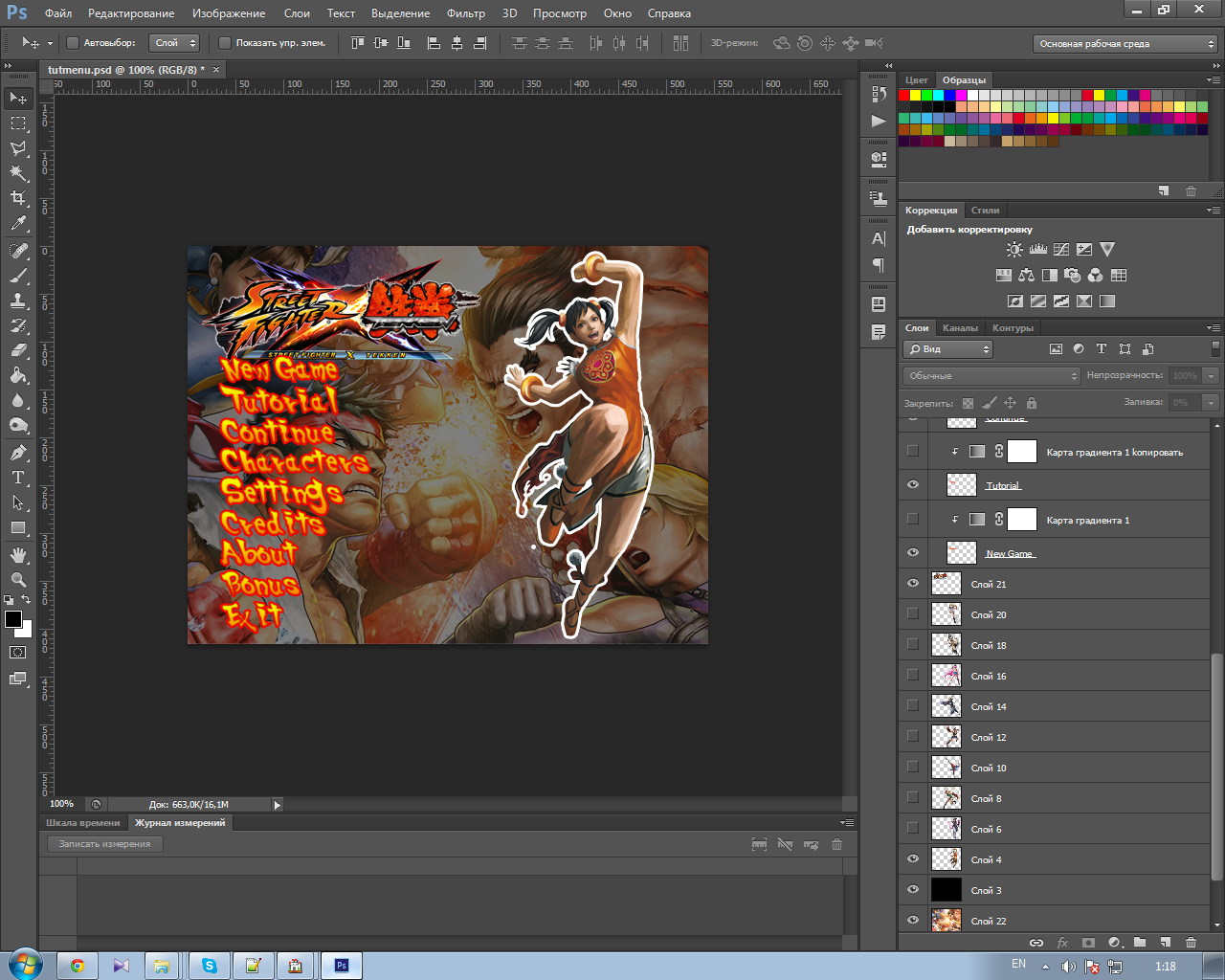Open Непрозрачность opacity dropdown arrow
This screenshot has width=1225, height=980.
click(1212, 375)
